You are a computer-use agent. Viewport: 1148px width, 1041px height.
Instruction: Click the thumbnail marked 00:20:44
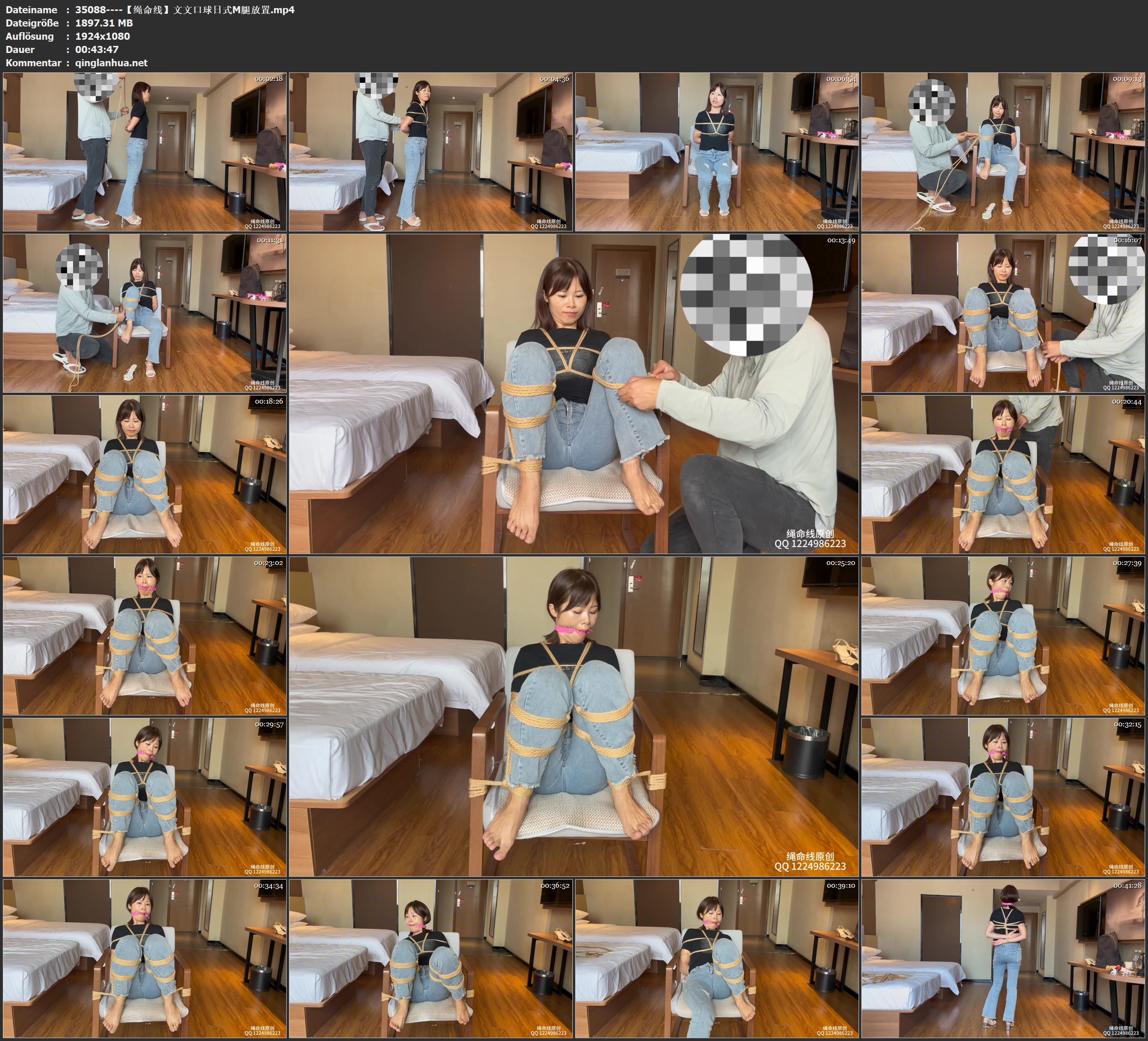pyautogui.click(x=1003, y=475)
